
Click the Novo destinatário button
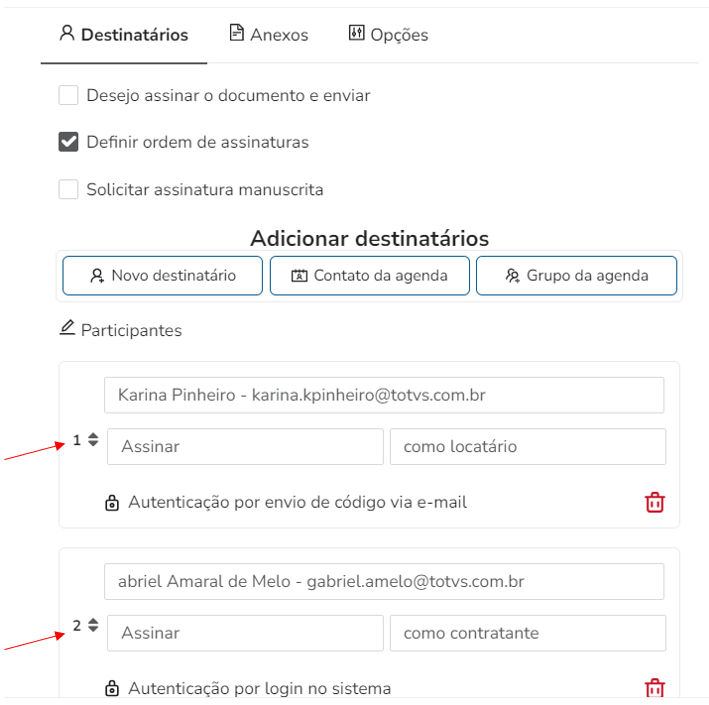tap(163, 276)
